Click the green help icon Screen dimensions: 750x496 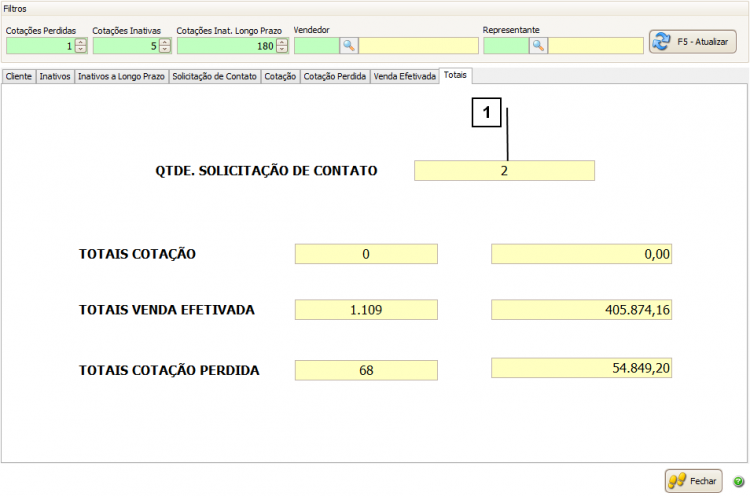click(738, 481)
